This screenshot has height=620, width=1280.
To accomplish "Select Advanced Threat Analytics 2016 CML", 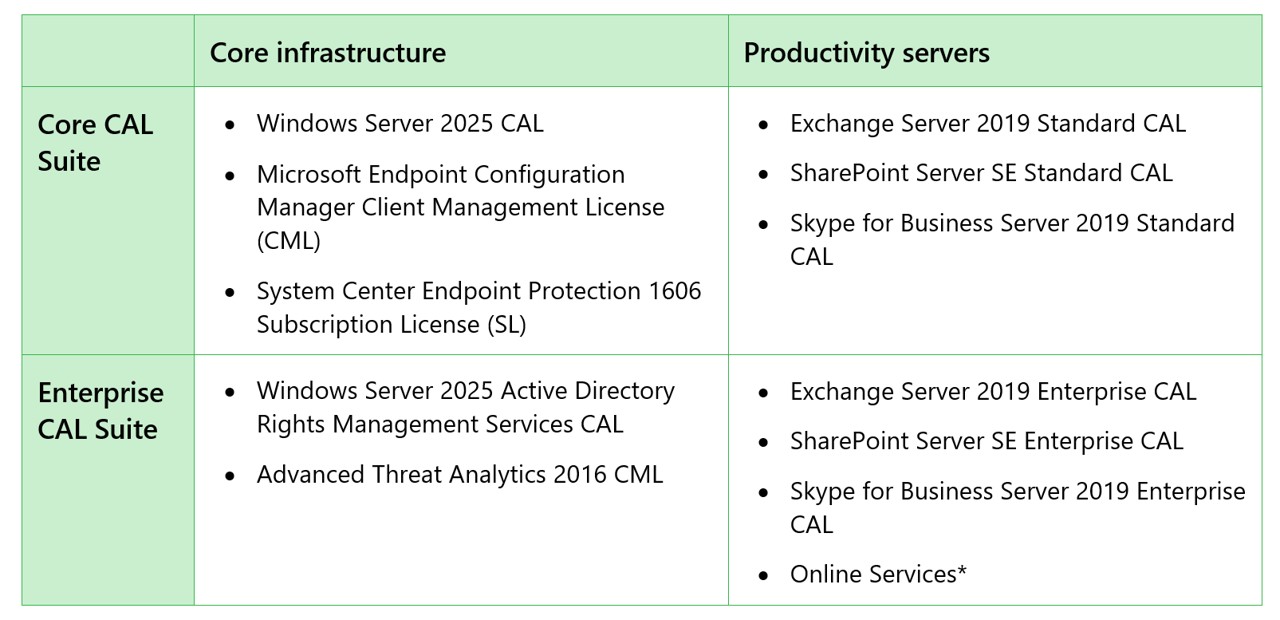I will 459,474.
